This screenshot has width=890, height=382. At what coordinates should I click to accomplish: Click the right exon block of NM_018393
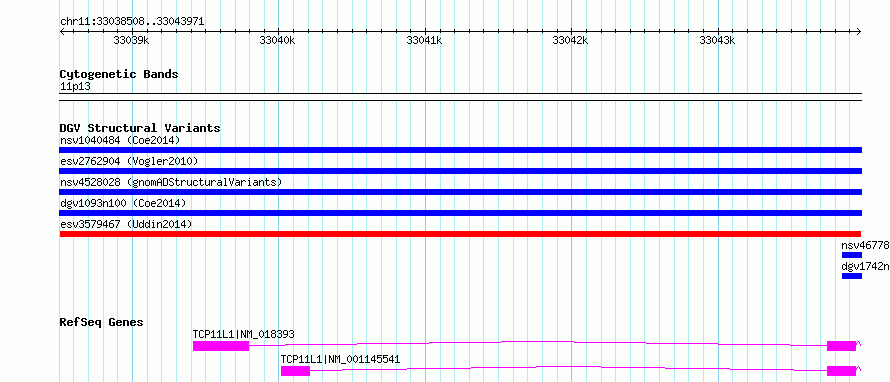[841, 346]
